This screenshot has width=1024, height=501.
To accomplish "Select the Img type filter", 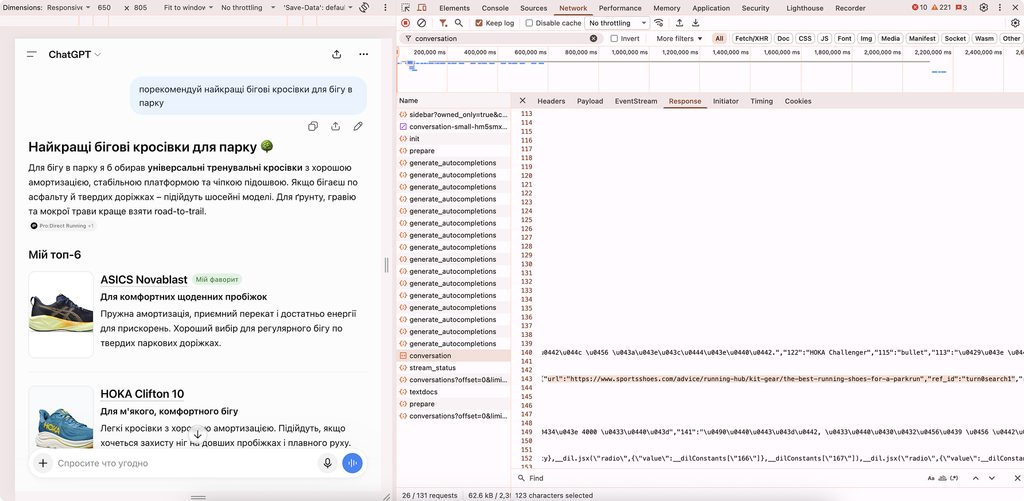I will tap(866, 39).
